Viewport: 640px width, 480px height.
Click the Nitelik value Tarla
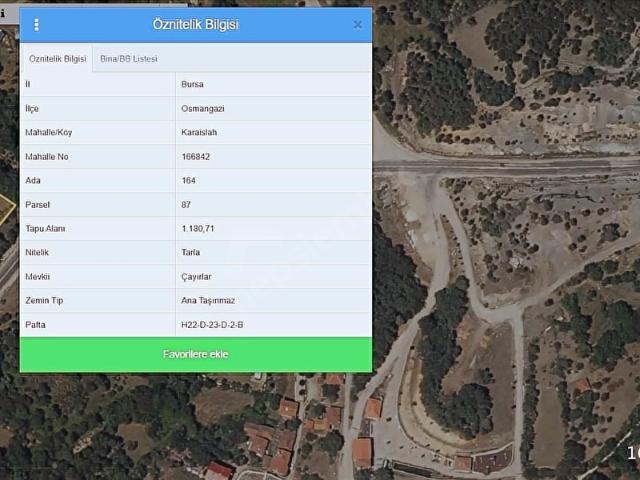(x=191, y=253)
